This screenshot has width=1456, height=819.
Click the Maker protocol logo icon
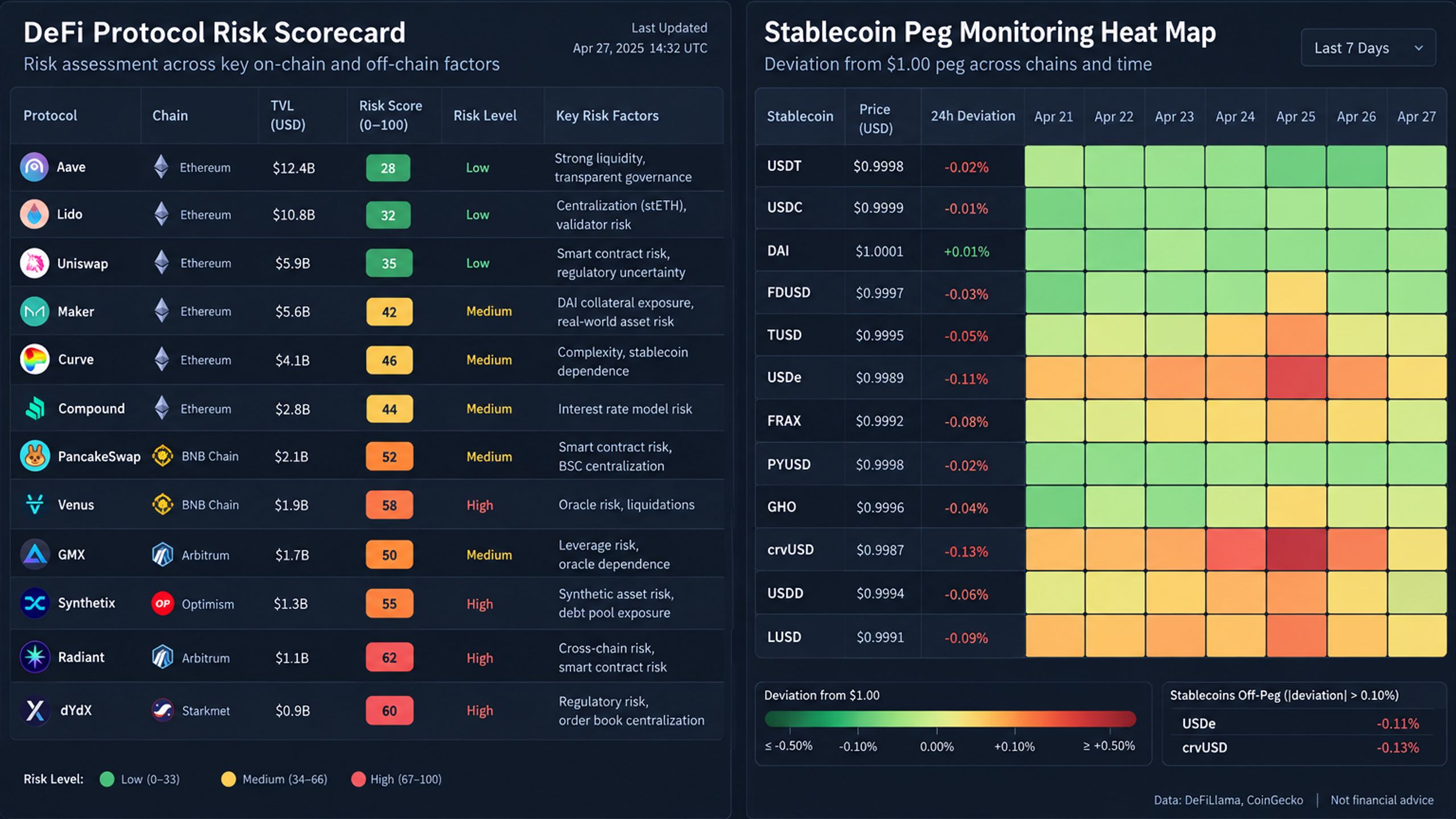pos(34,312)
